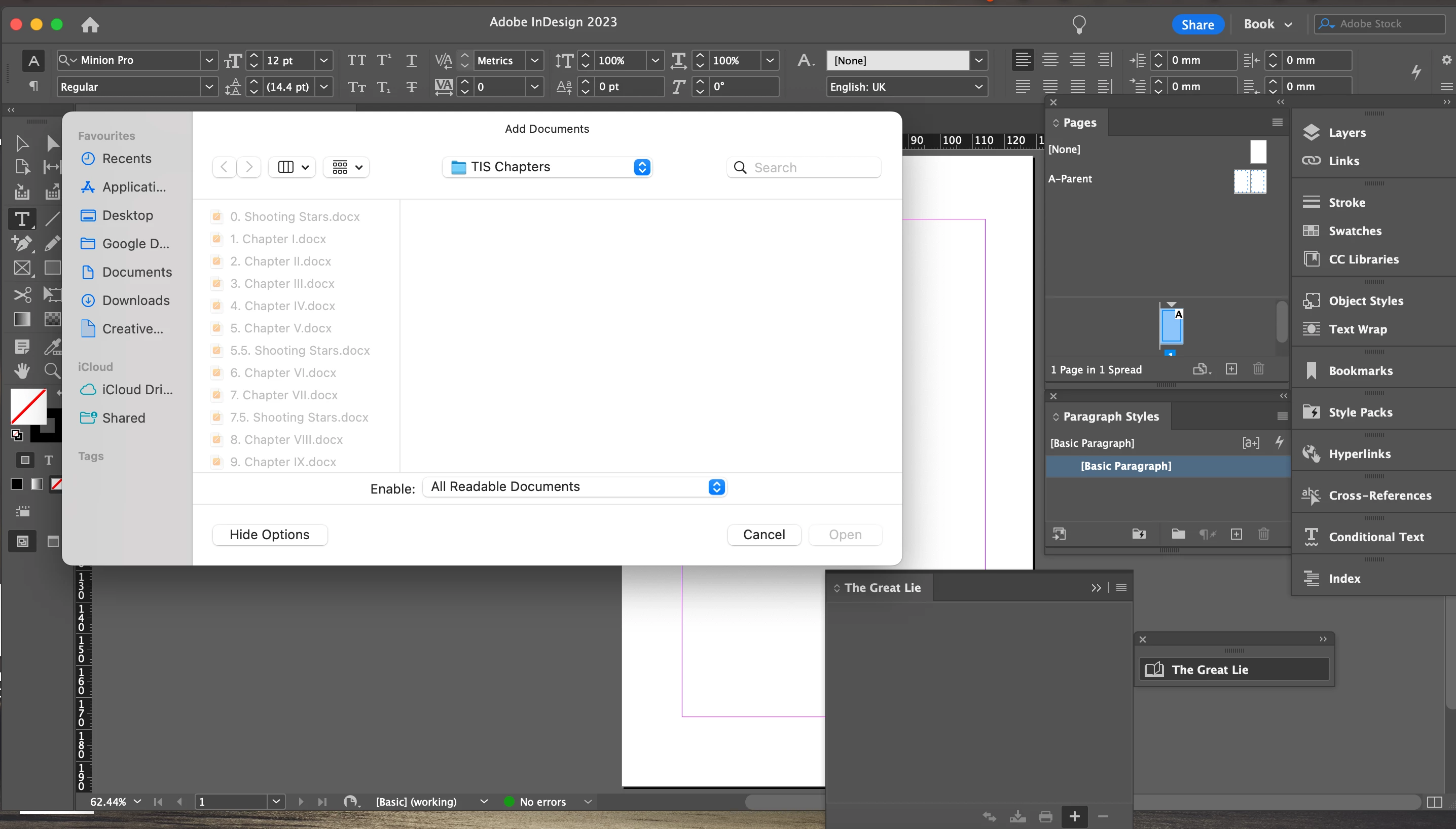This screenshot has width=1456, height=829.
Task: Open TIS Chapters folder location dropdown
Action: (547, 167)
